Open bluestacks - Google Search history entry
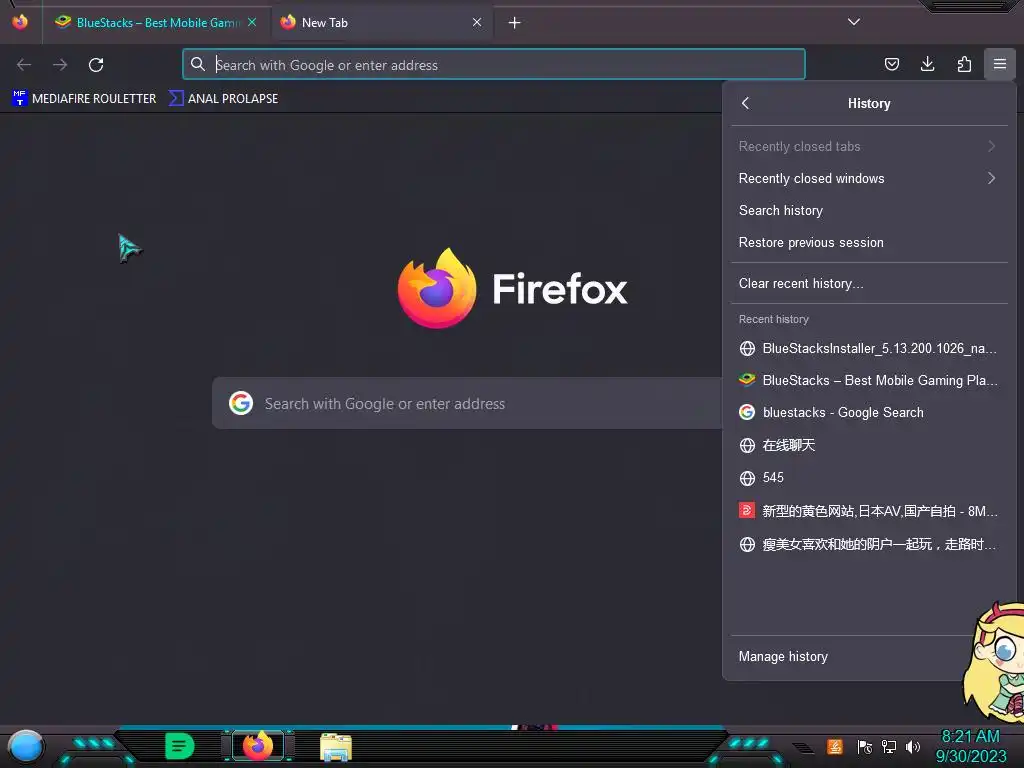Viewport: 1024px width, 768px height. click(x=869, y=413)
